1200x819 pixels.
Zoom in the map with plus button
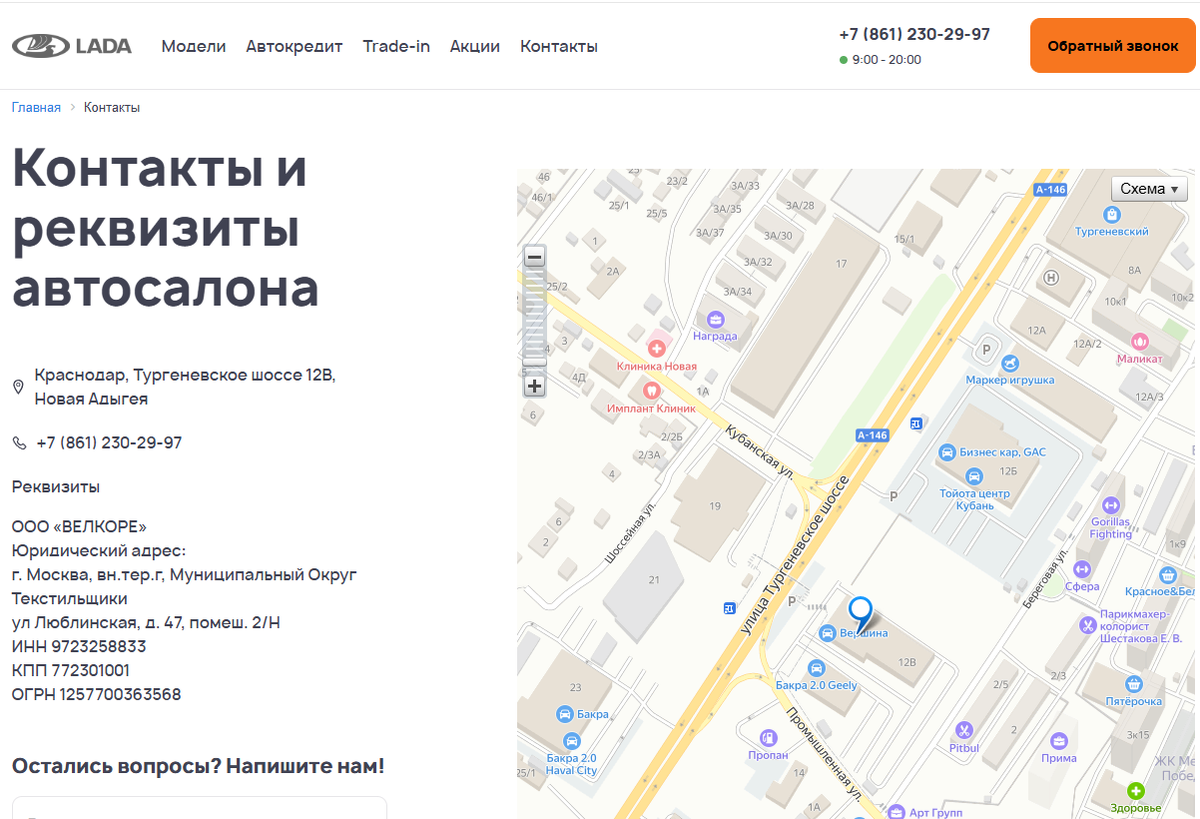tap(535, 386)
